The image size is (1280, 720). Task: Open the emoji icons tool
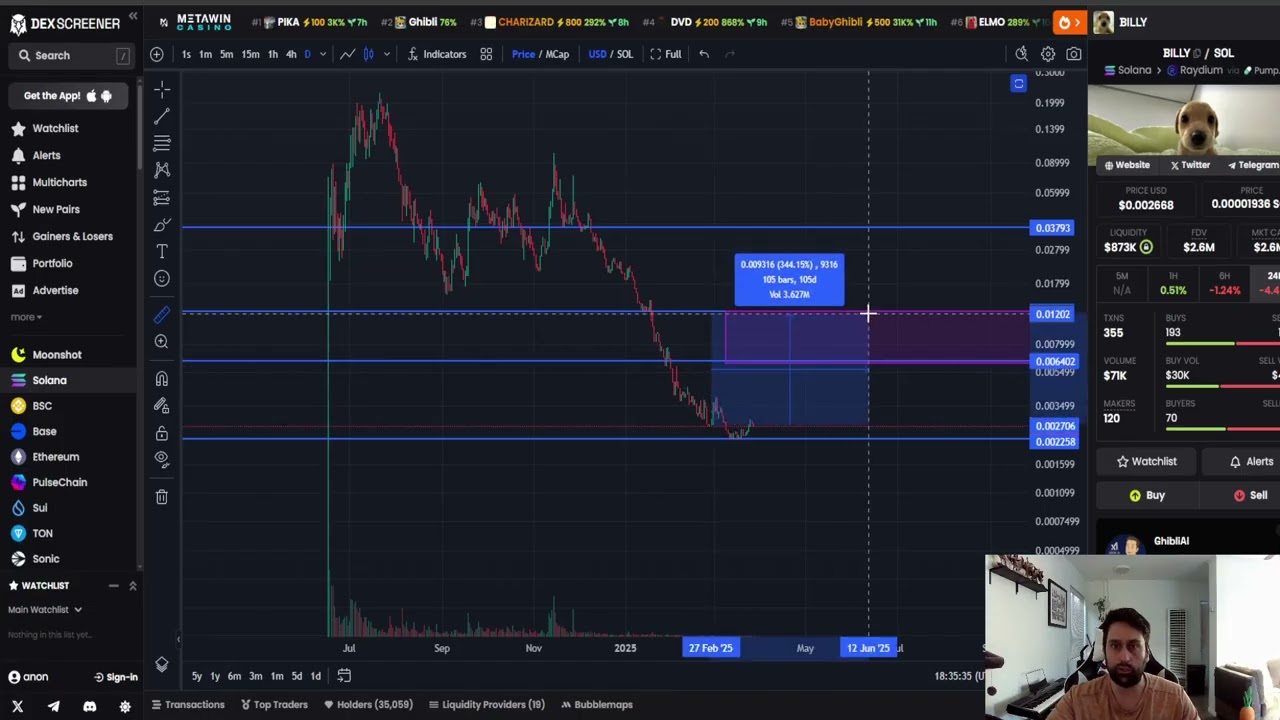pos(162,278)
